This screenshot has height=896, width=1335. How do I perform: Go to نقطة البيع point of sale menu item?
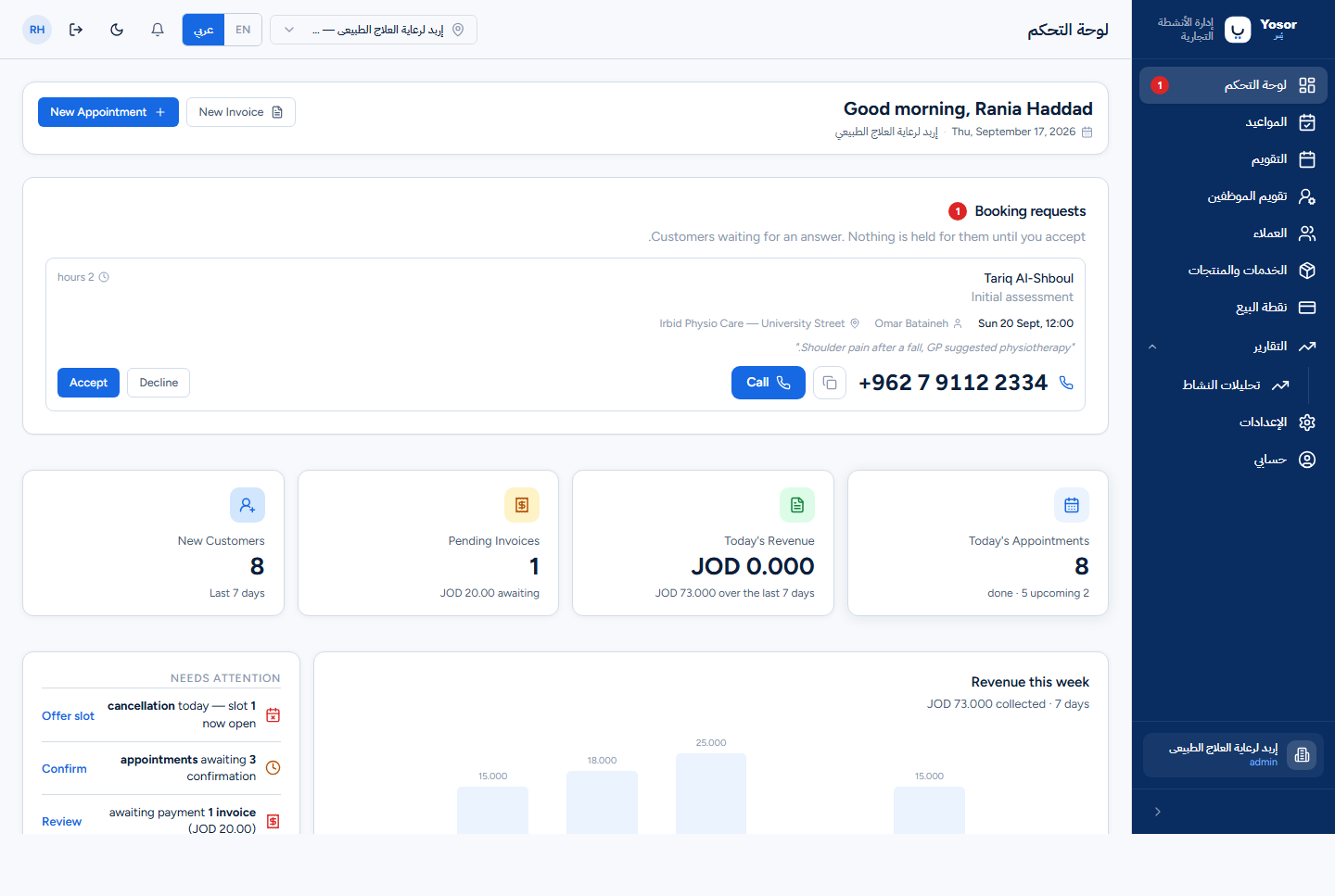[x=1233, y=308]
